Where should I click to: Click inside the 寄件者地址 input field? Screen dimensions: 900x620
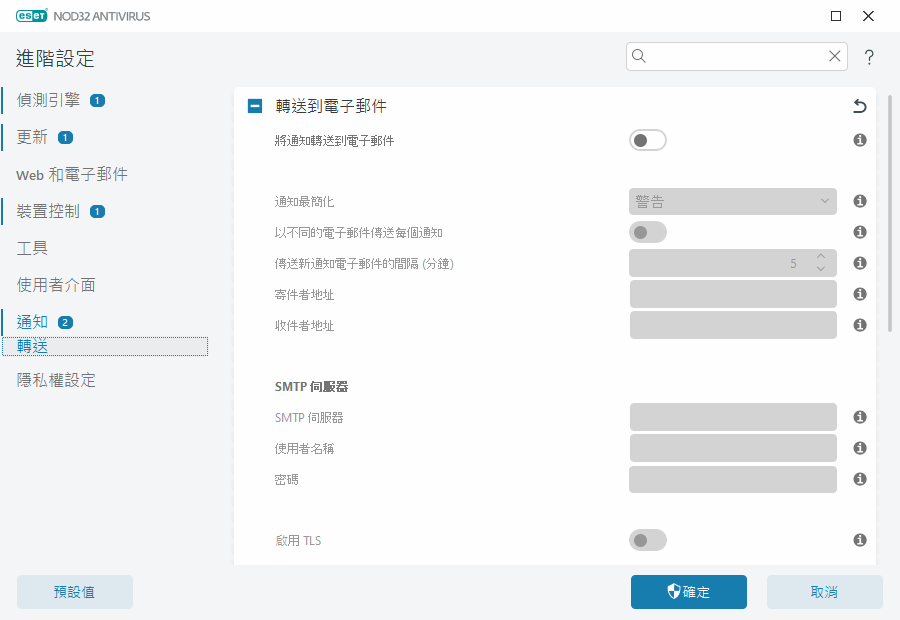coord(733,293)
